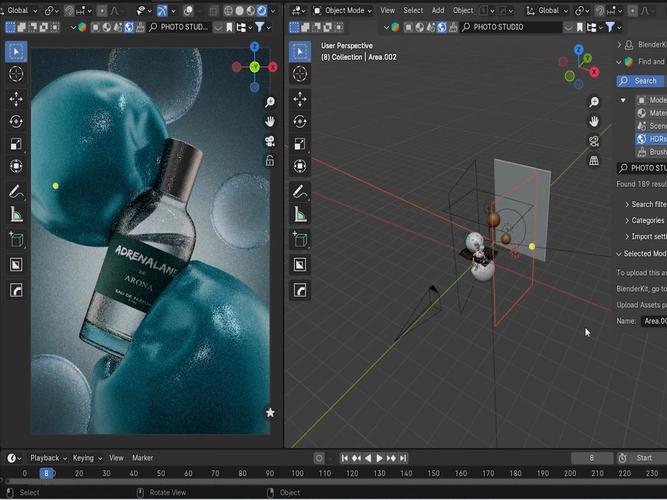Screen dimensions: 667x500
Task: Open the View menu in the right viewport
Action: click(388, 10)
